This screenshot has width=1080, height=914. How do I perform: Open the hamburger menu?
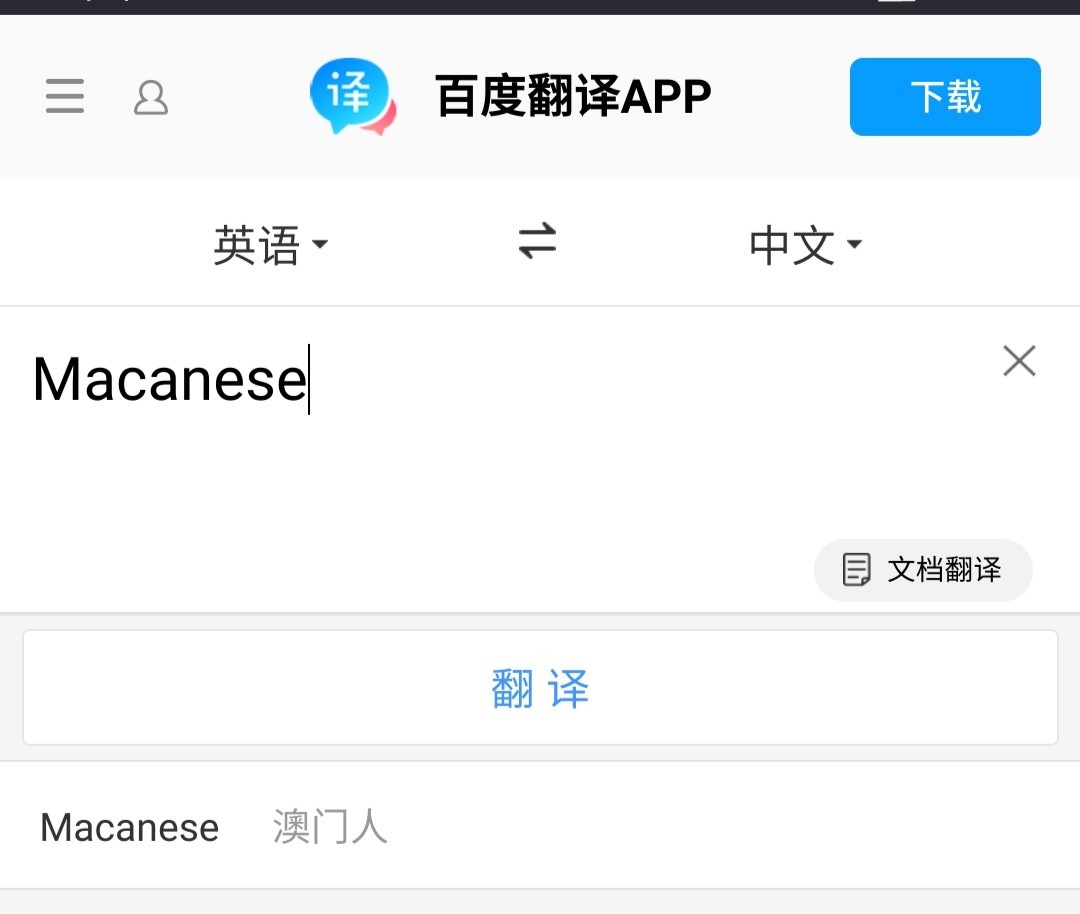coord(65,96)
